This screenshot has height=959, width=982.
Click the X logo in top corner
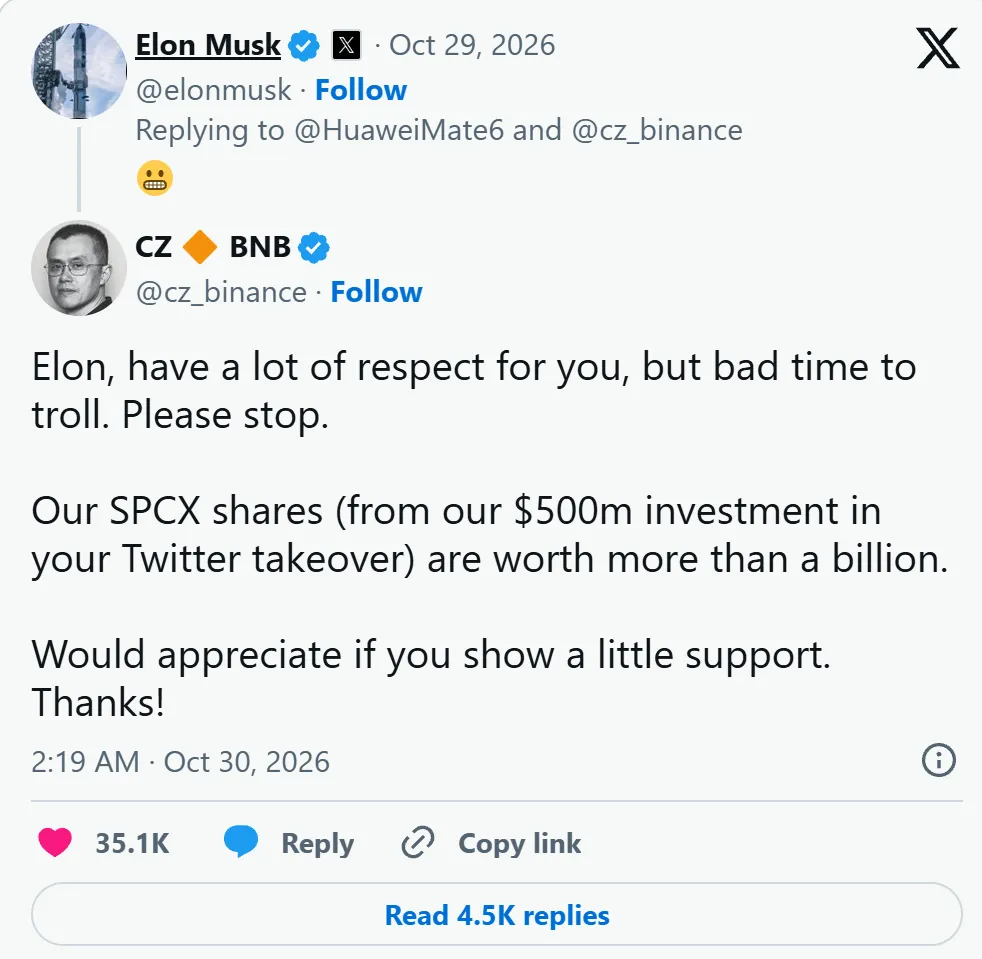click(x=938, y=48)
